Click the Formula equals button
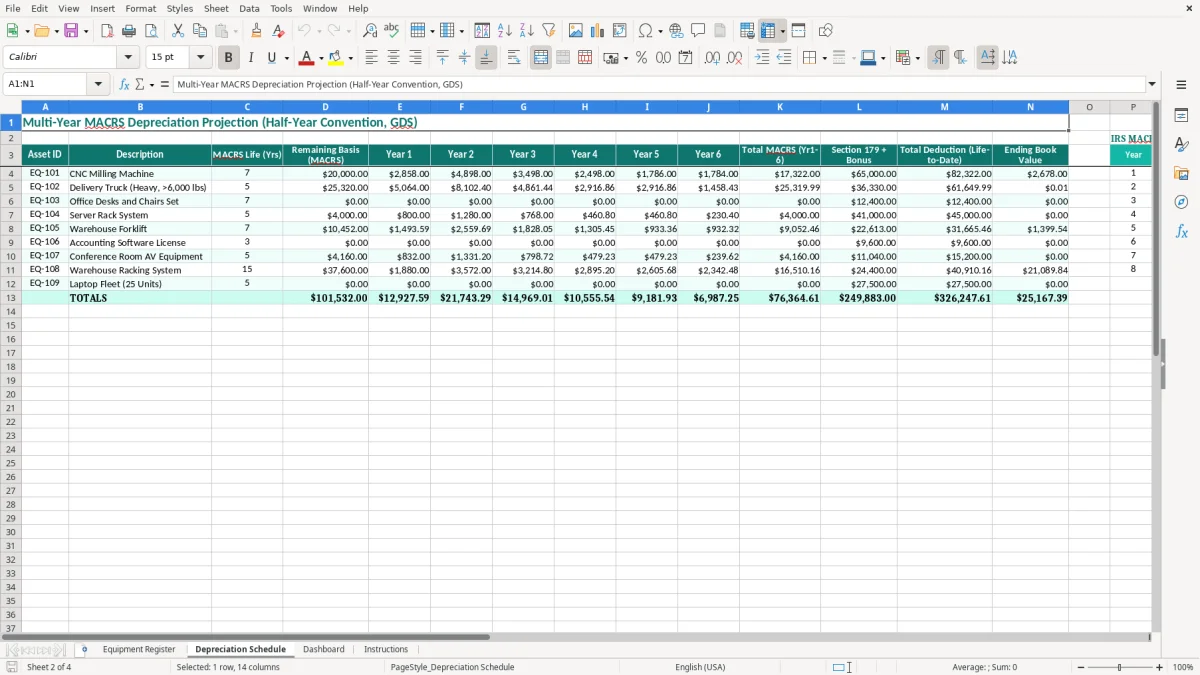 tap(164, 84)
